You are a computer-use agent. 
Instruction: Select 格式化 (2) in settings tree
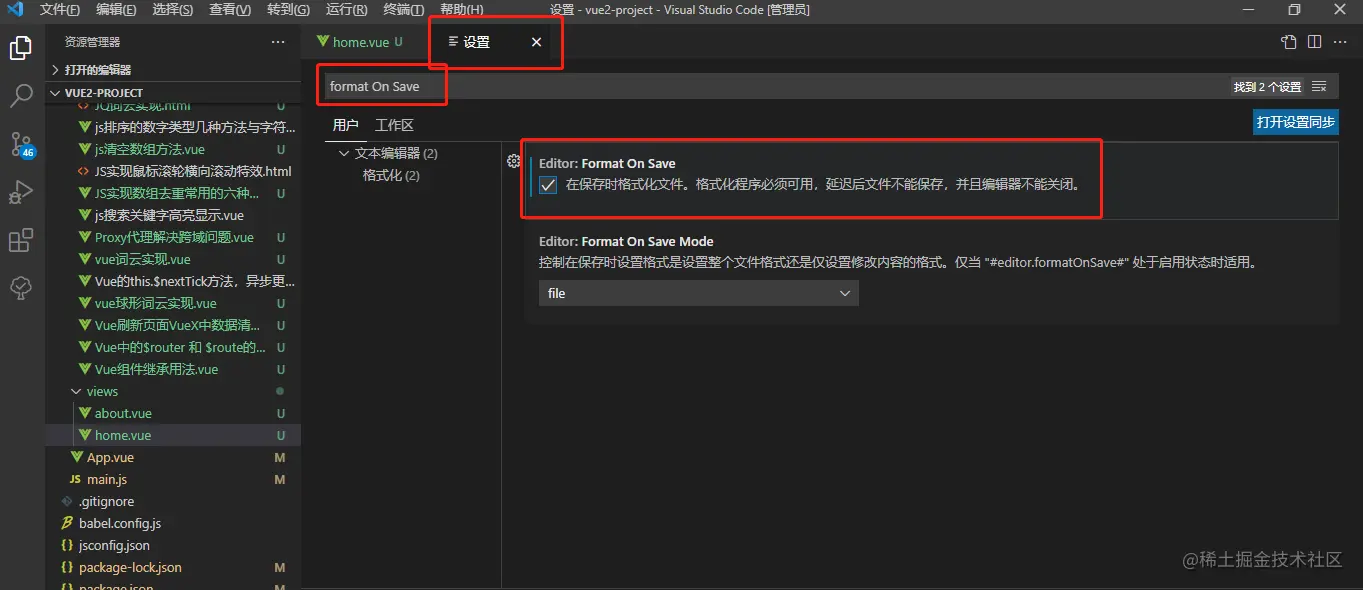[x=391, y=175]
